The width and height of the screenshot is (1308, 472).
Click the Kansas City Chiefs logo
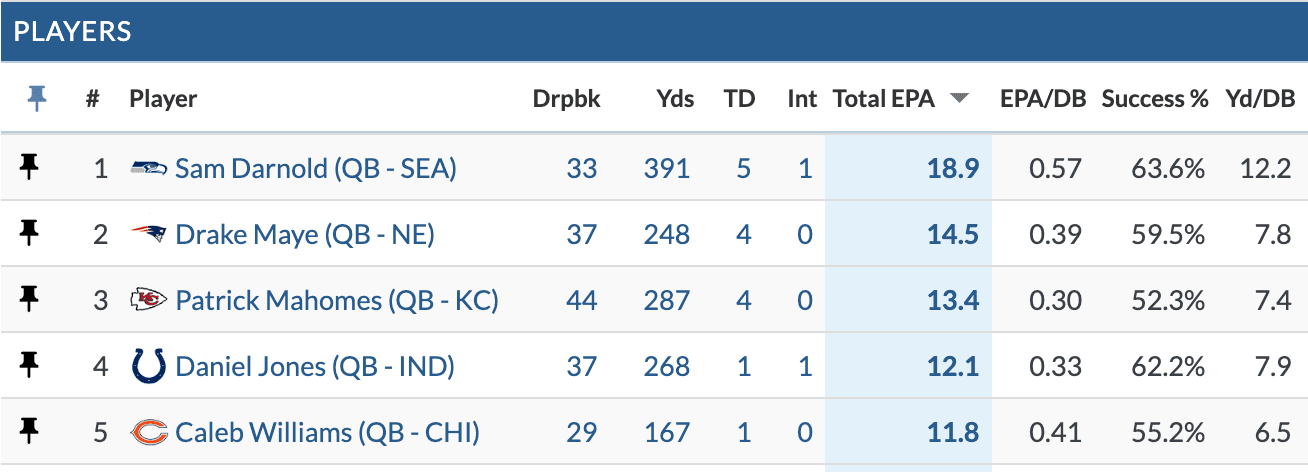[148, 300]
